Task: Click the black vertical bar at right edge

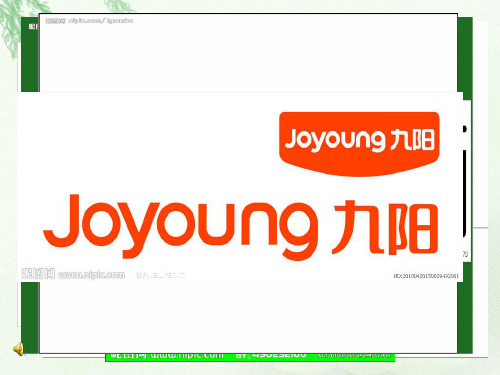Action: click(464, 193)
